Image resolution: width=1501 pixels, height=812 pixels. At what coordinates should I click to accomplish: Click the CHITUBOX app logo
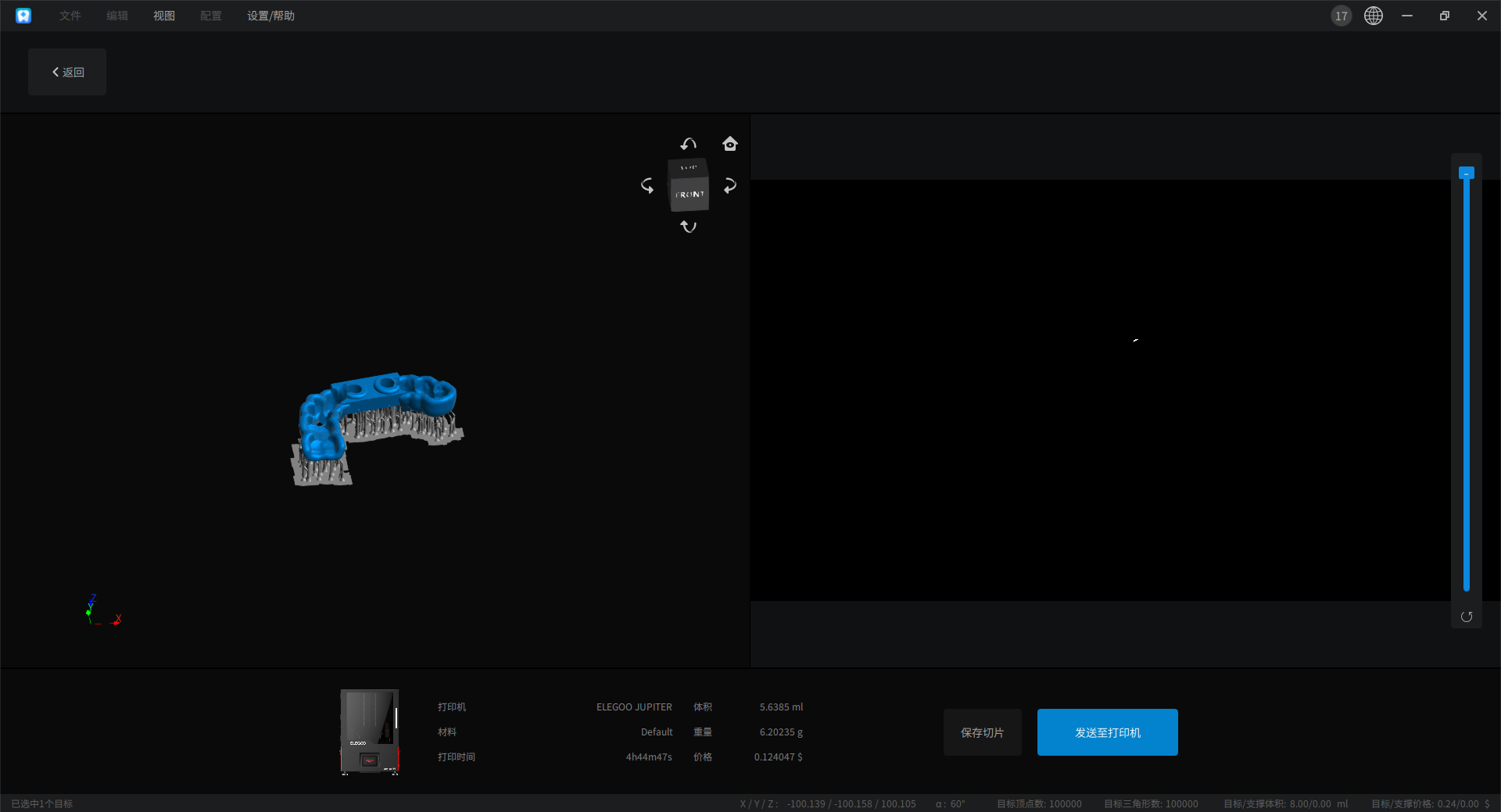point(23,16)
